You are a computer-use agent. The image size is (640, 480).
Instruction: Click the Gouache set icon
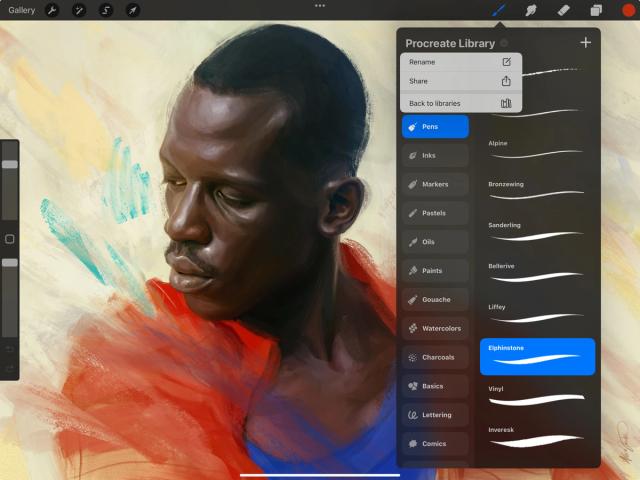[x=413, y=300]
